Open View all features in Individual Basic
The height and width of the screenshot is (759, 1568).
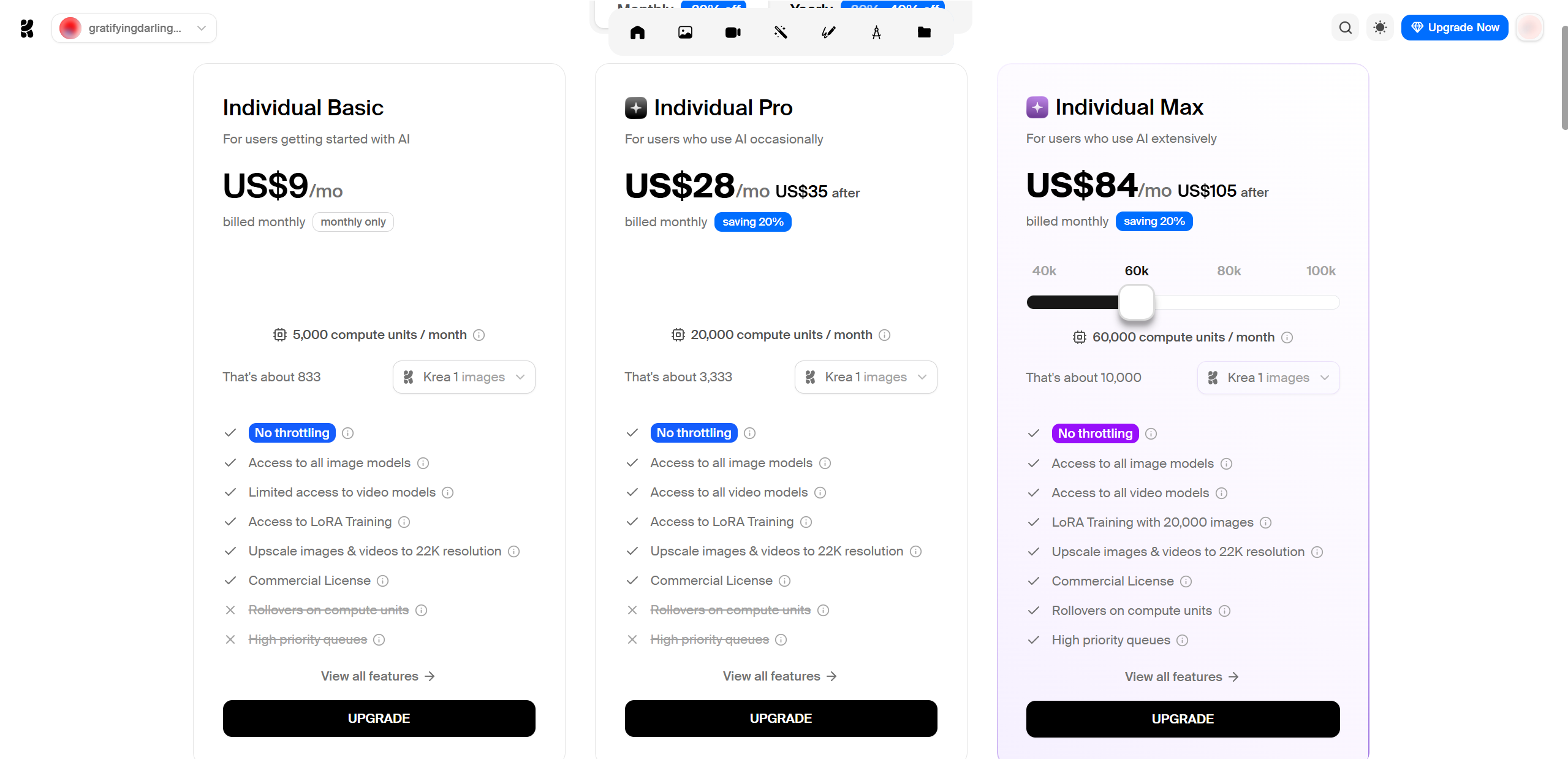tap(378, 676)
